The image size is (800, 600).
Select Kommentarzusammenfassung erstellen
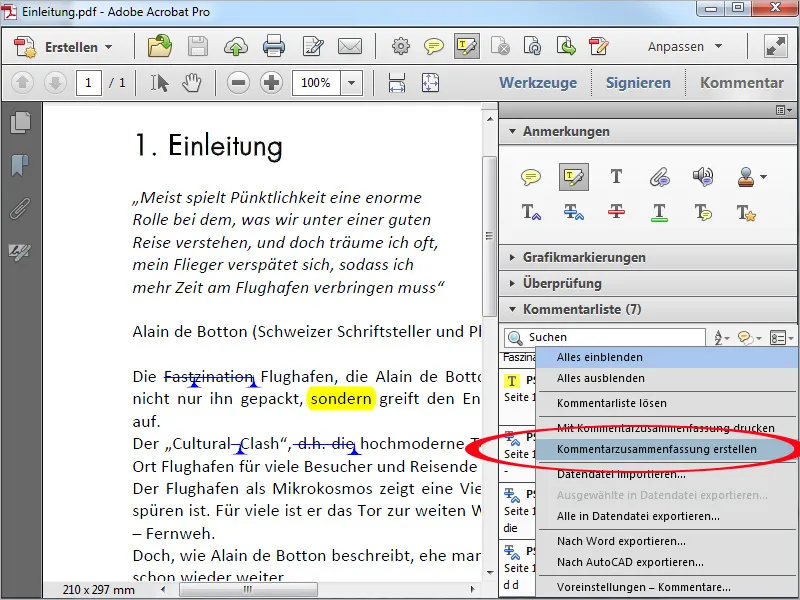(667, 449)
